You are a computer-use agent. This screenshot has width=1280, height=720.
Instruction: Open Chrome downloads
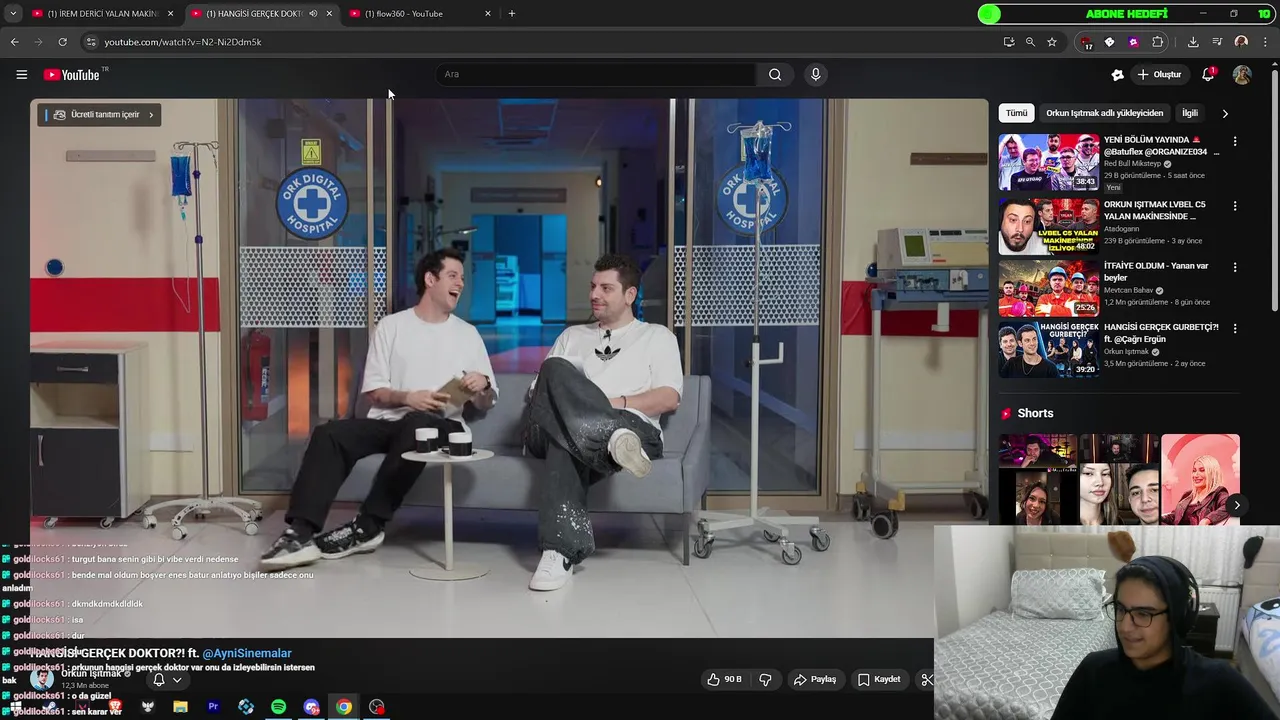click(1193, 42)
